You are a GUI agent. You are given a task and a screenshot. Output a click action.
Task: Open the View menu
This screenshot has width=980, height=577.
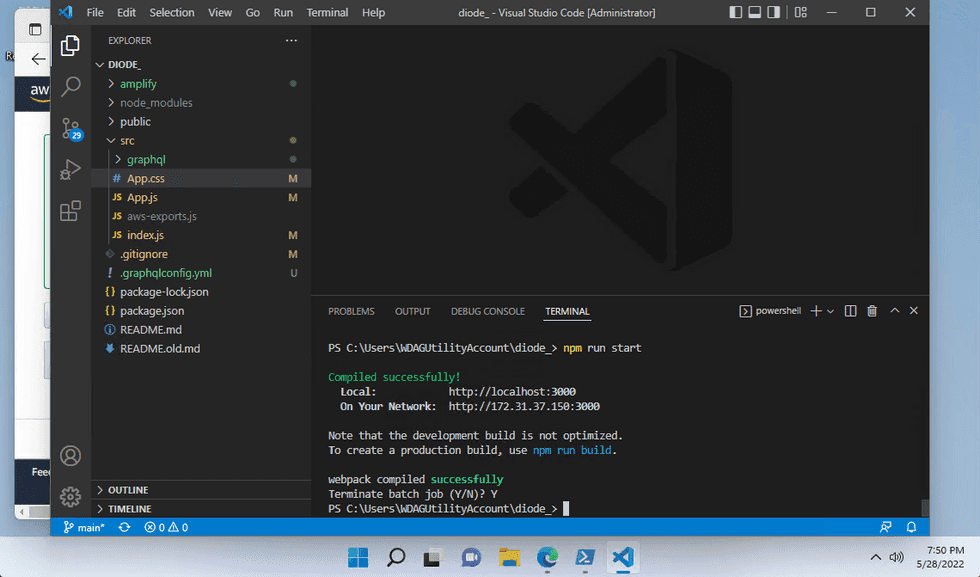tap(220, 13)
